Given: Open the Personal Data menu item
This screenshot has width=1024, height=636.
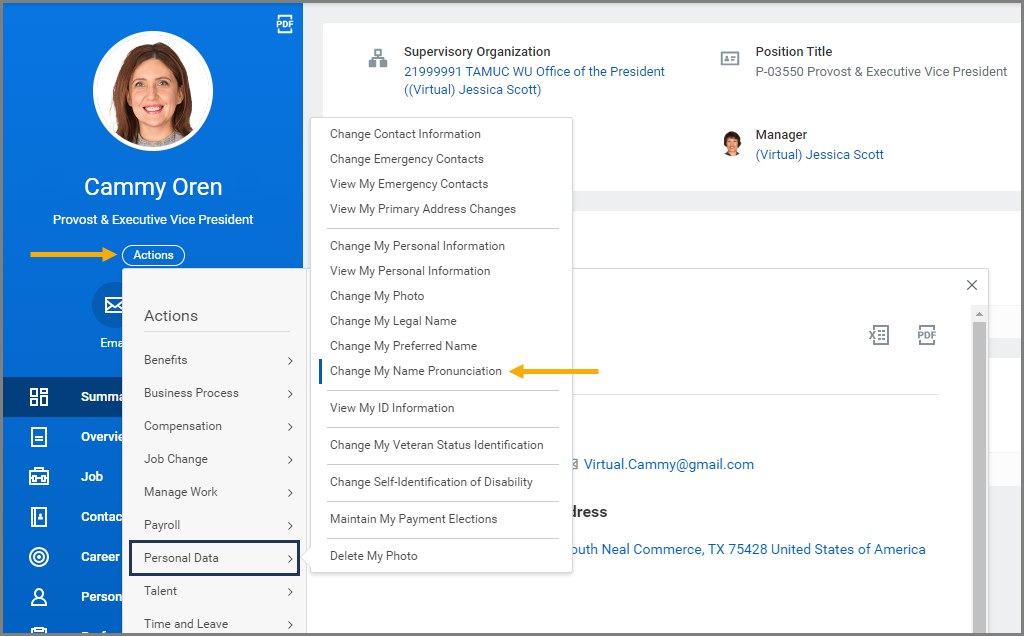Looking at the screenshot, I should point(214,558).
